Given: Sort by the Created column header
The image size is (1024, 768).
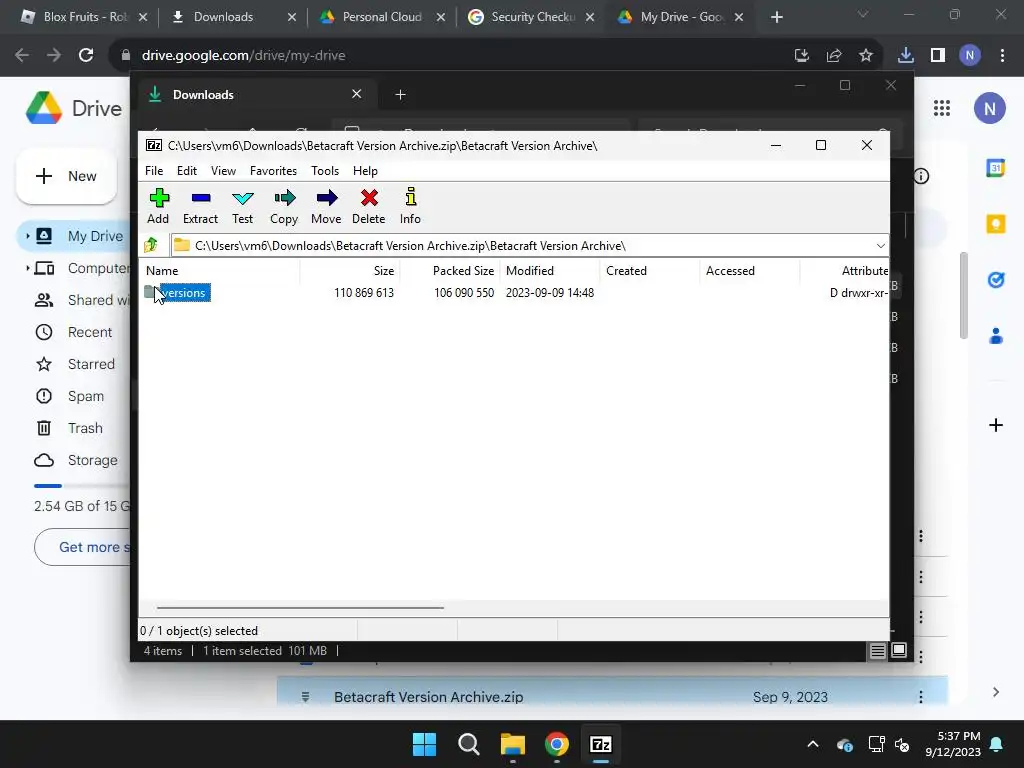Looking at the screenshot, I should (x=650, y=270).
